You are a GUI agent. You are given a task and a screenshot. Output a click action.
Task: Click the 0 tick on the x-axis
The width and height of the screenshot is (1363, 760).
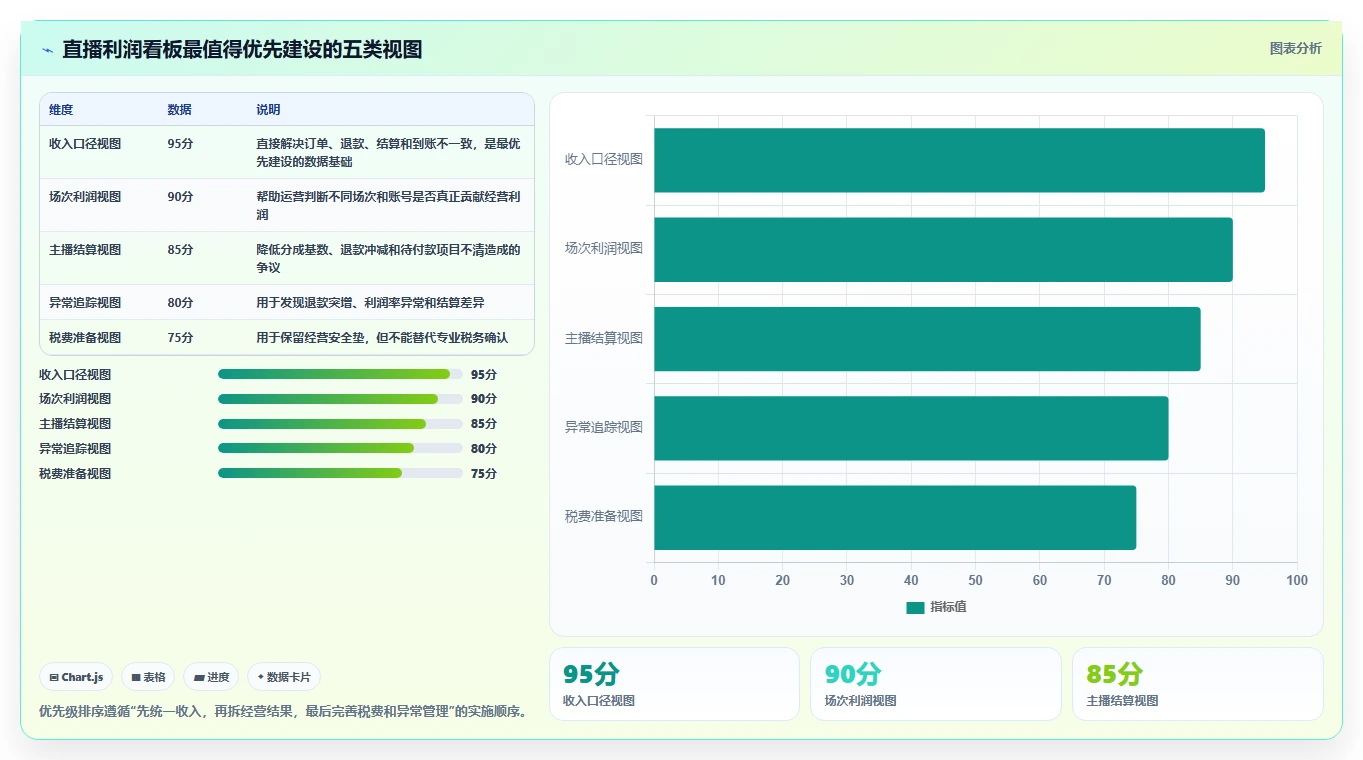click(x=654, y=581)
